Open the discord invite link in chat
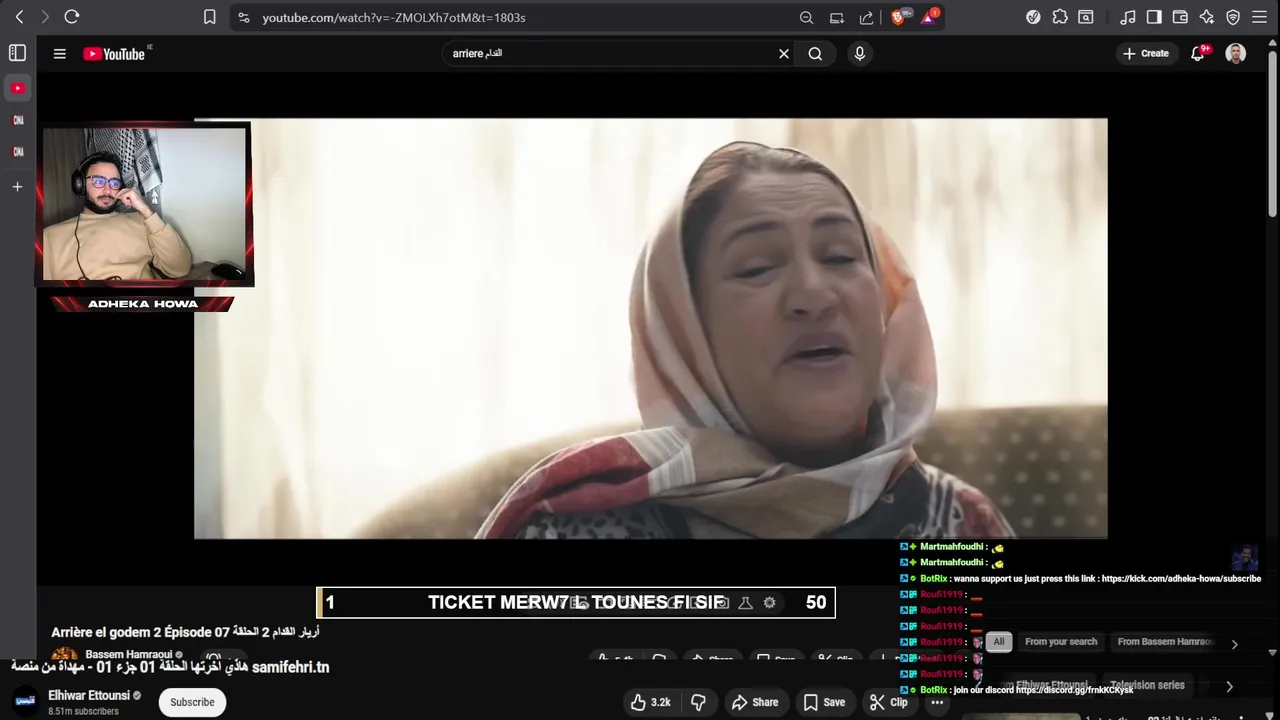1280x720 pixels. coord(1075,690)
